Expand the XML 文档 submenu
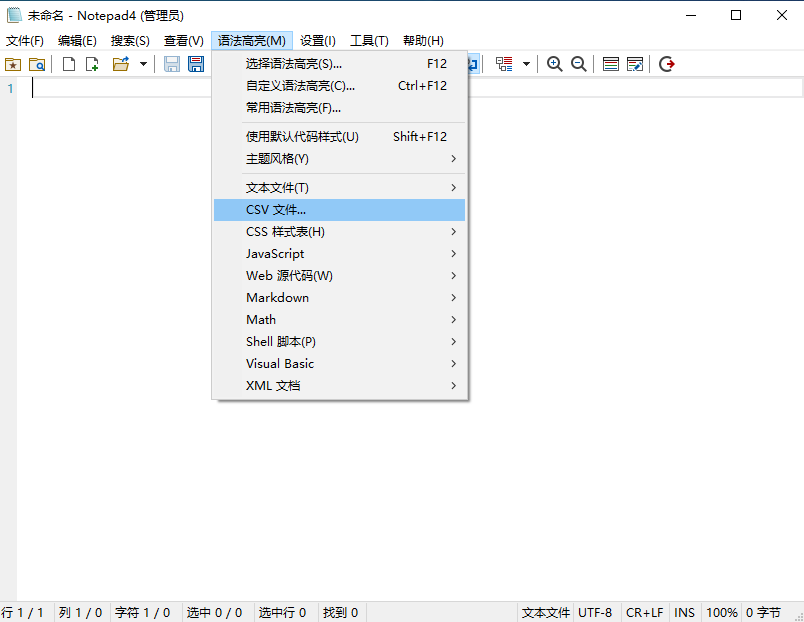Screen dimensions: 804x622 (x=339, y=386)
